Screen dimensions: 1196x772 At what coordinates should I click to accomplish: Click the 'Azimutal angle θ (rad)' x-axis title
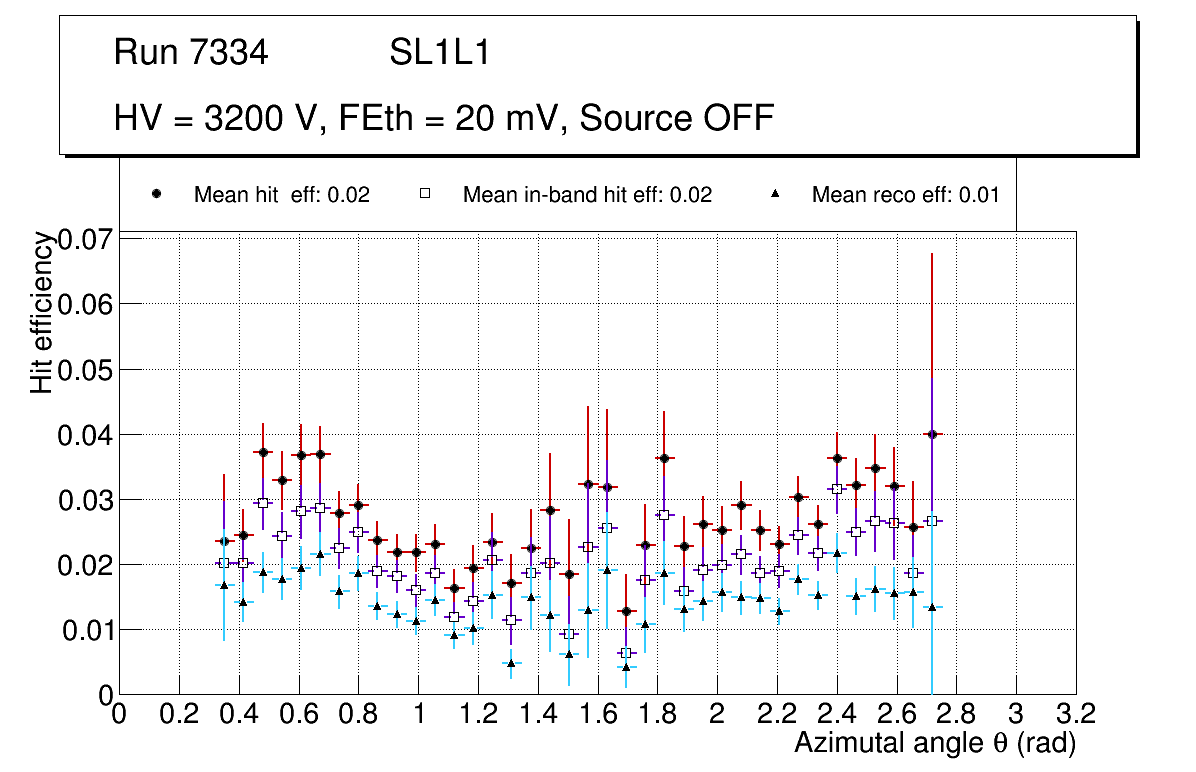(x=934, y=743)
